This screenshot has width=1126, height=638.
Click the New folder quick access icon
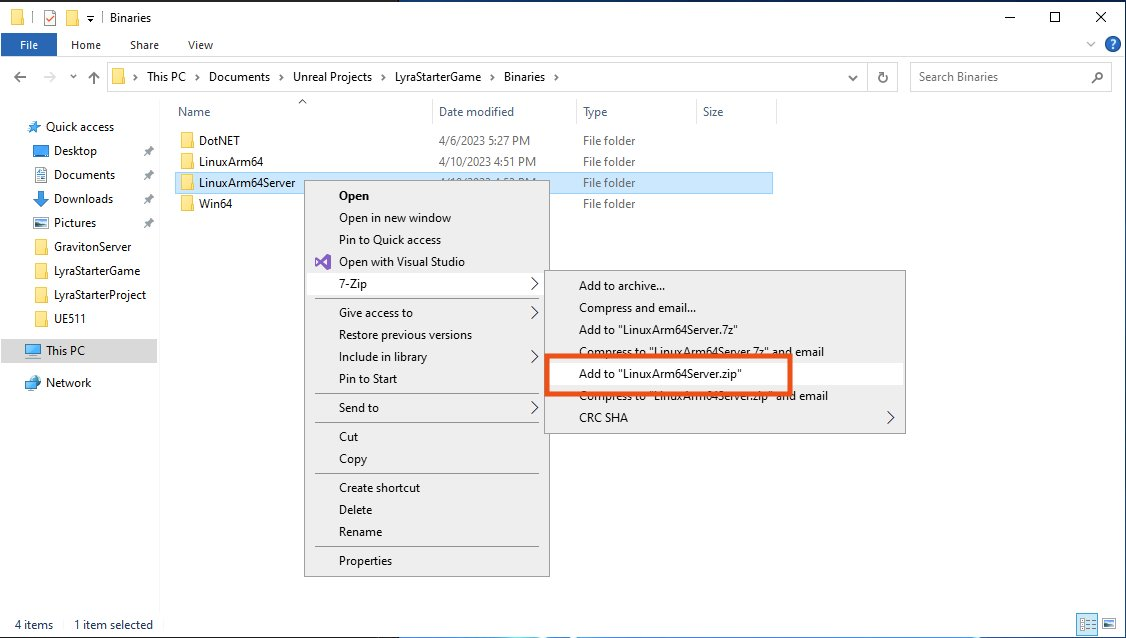click(72, 18)
